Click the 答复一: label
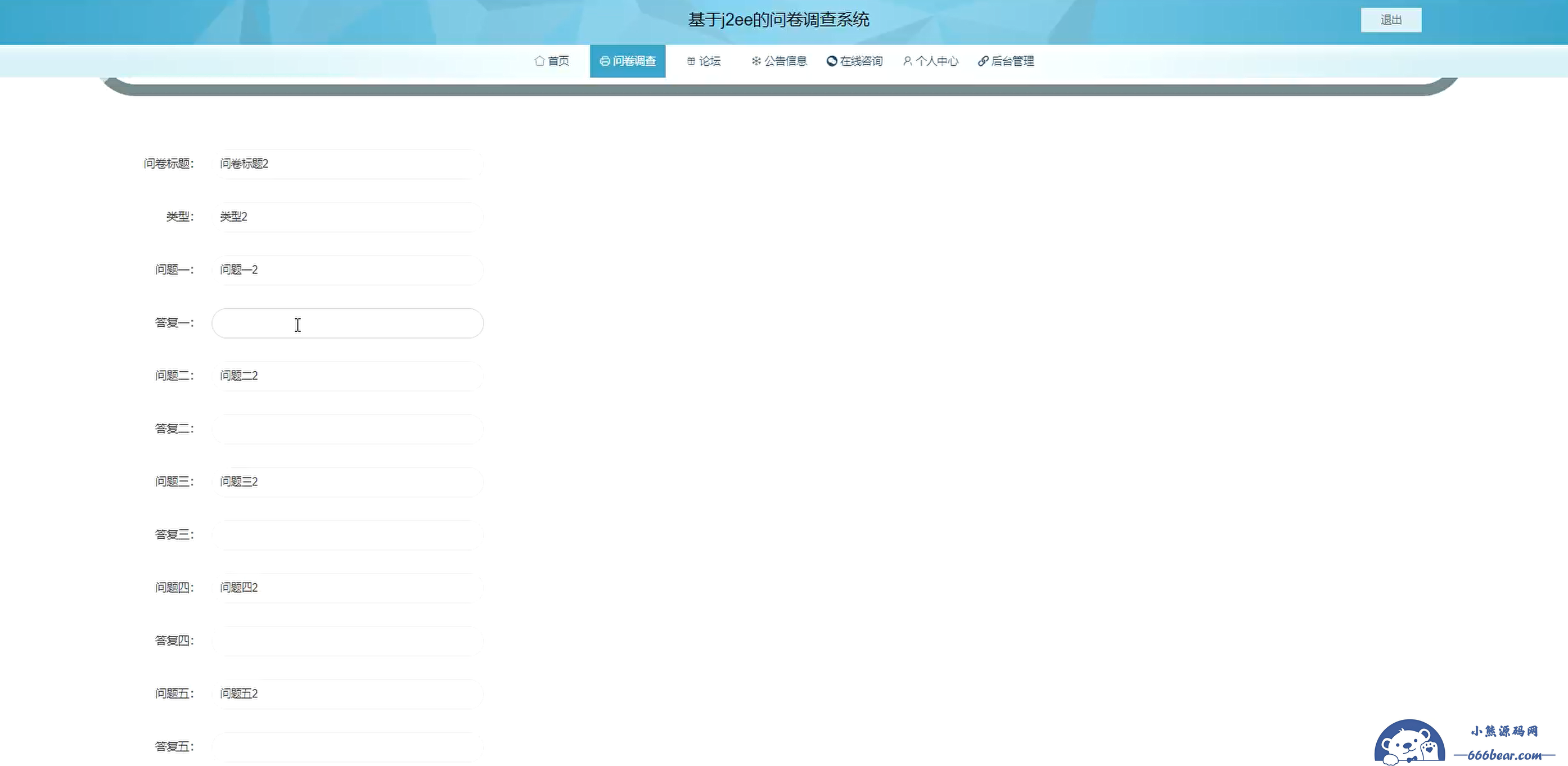The height and width of the screenshot is (766, 1568). [x=174, y=322]
